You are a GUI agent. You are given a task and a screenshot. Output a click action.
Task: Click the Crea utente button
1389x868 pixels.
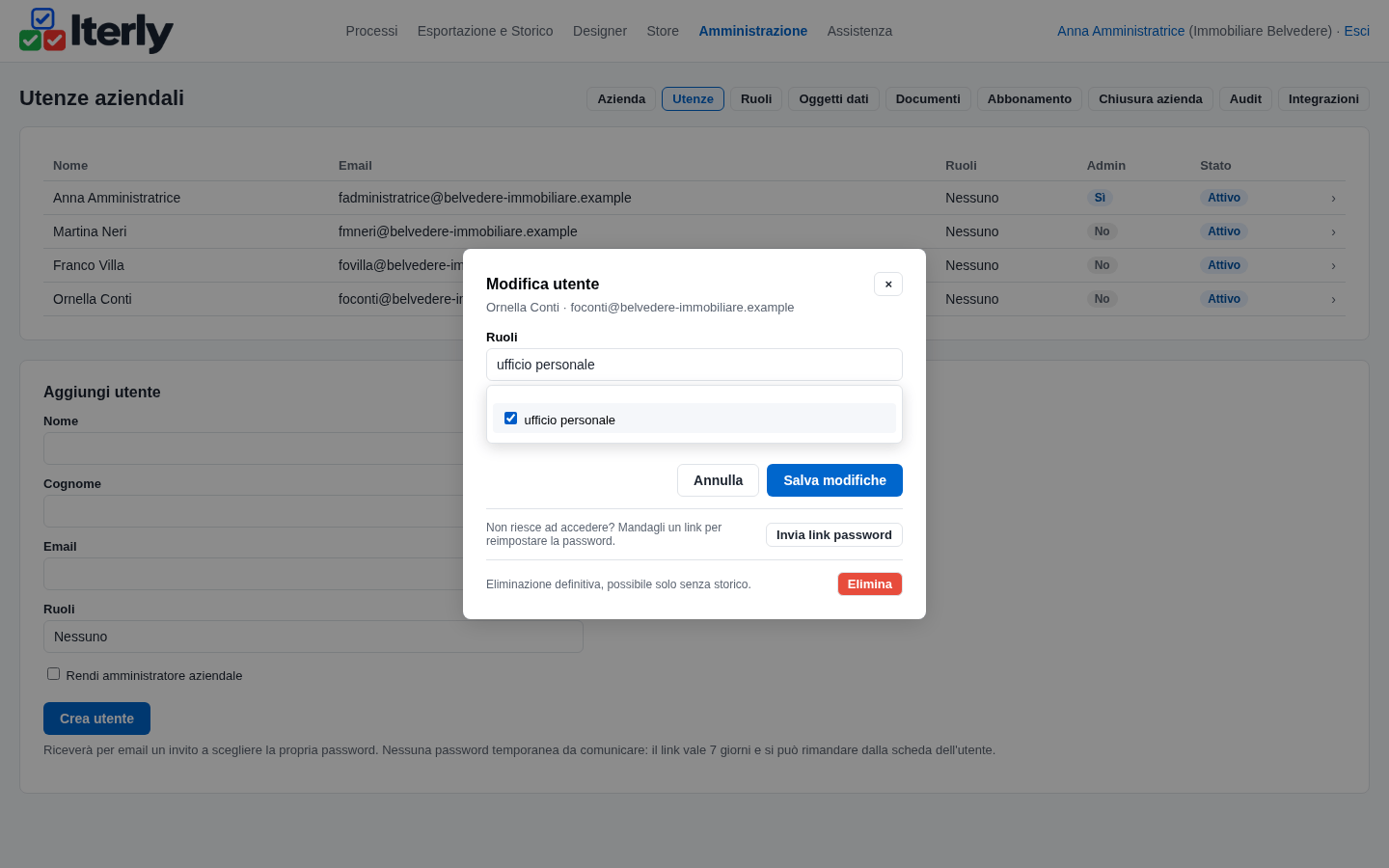tap(96, 719)
